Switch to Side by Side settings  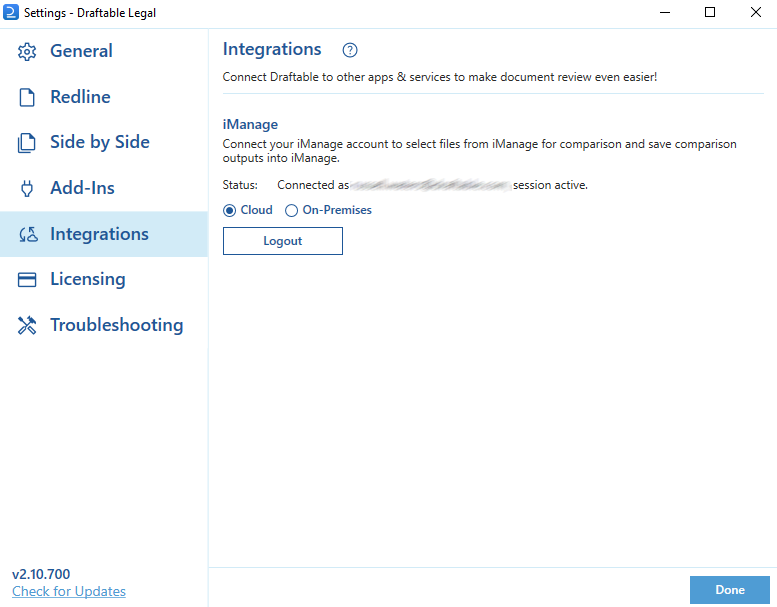[104, 142]
